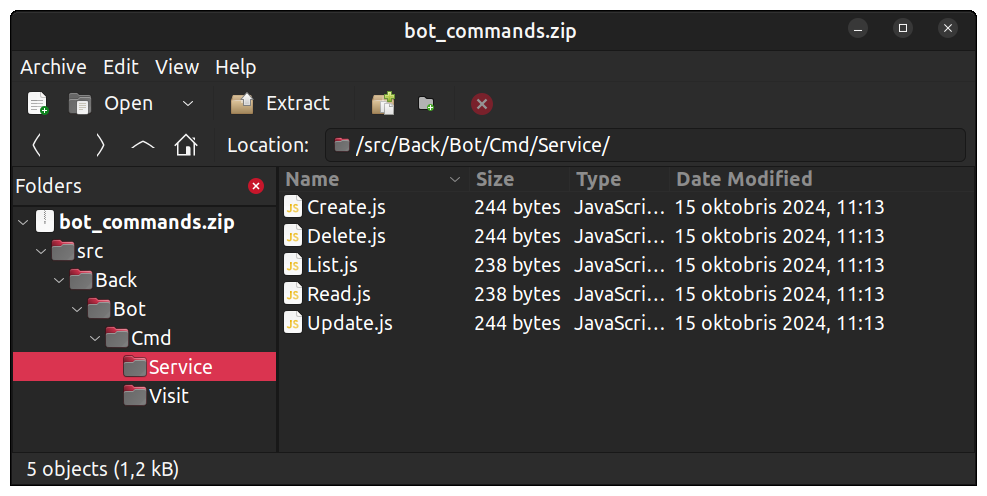
Task: Sort by the Type column header
Action: coord(620,179)
